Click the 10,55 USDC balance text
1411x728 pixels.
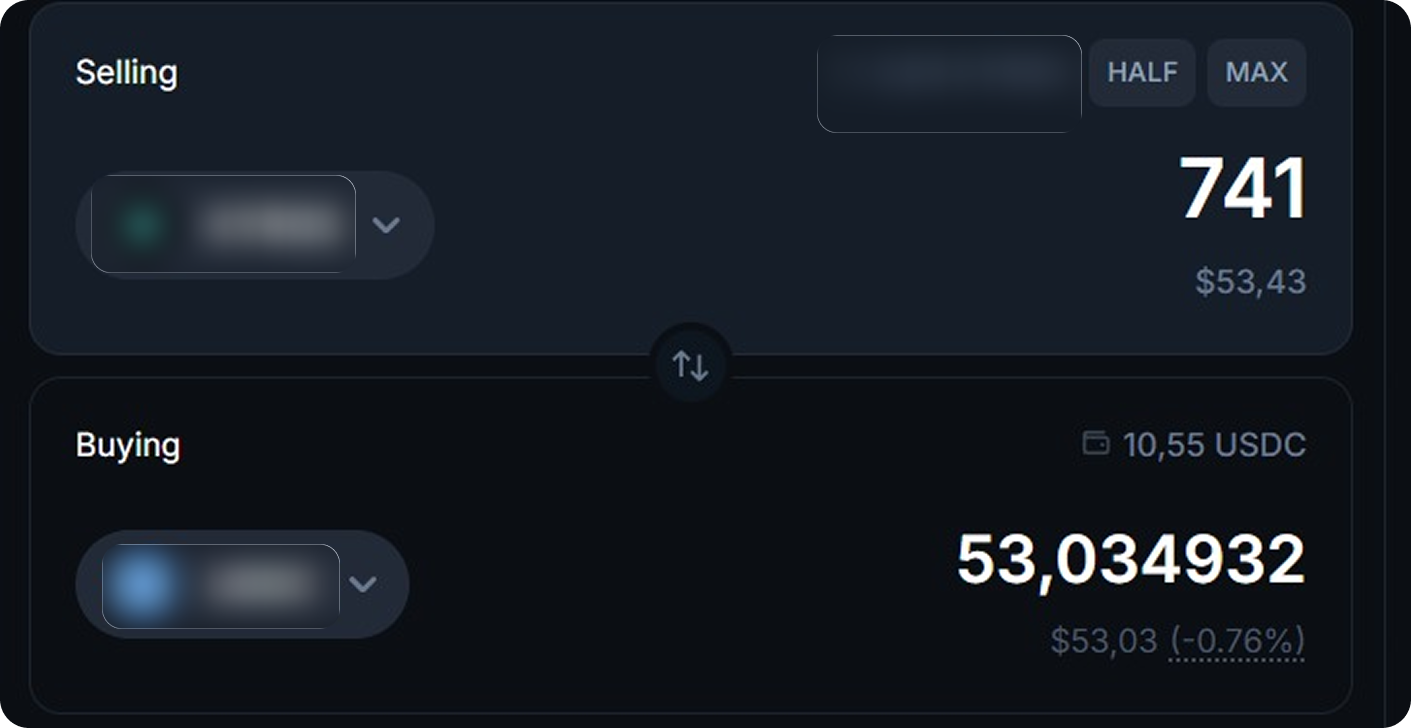tap(1213, 445)
